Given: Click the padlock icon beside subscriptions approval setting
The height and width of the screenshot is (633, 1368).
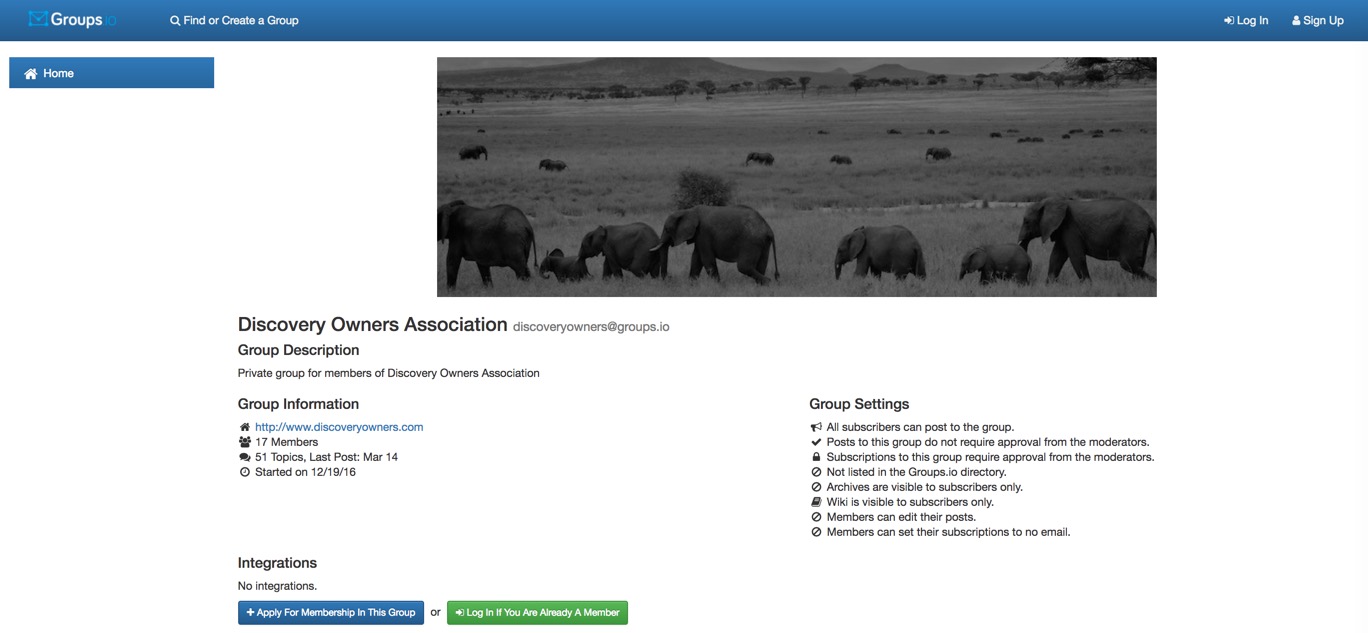Looking at the screenshot, I should pos(816,457).
